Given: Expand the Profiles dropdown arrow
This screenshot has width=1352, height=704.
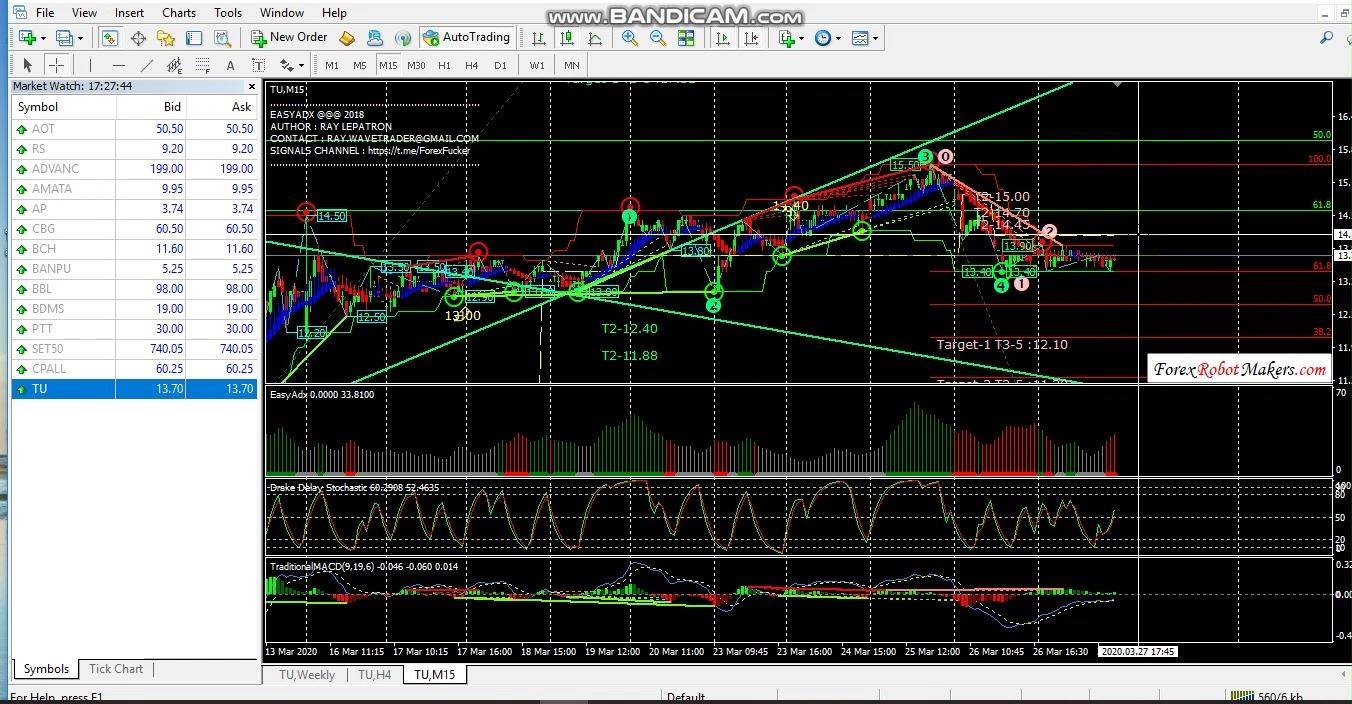Looking at the screenshot, I should click(x=81, y=38).
